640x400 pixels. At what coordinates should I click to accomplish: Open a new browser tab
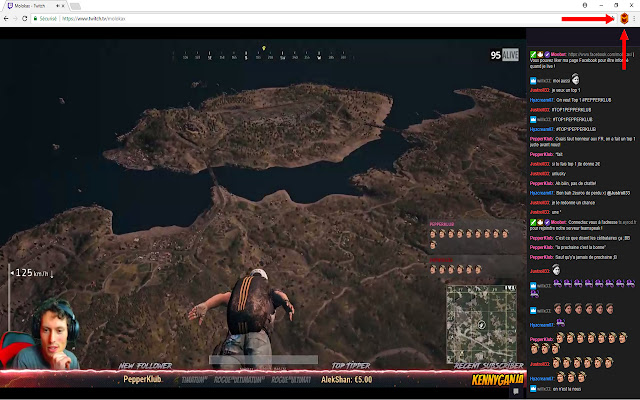click(76, 6)
